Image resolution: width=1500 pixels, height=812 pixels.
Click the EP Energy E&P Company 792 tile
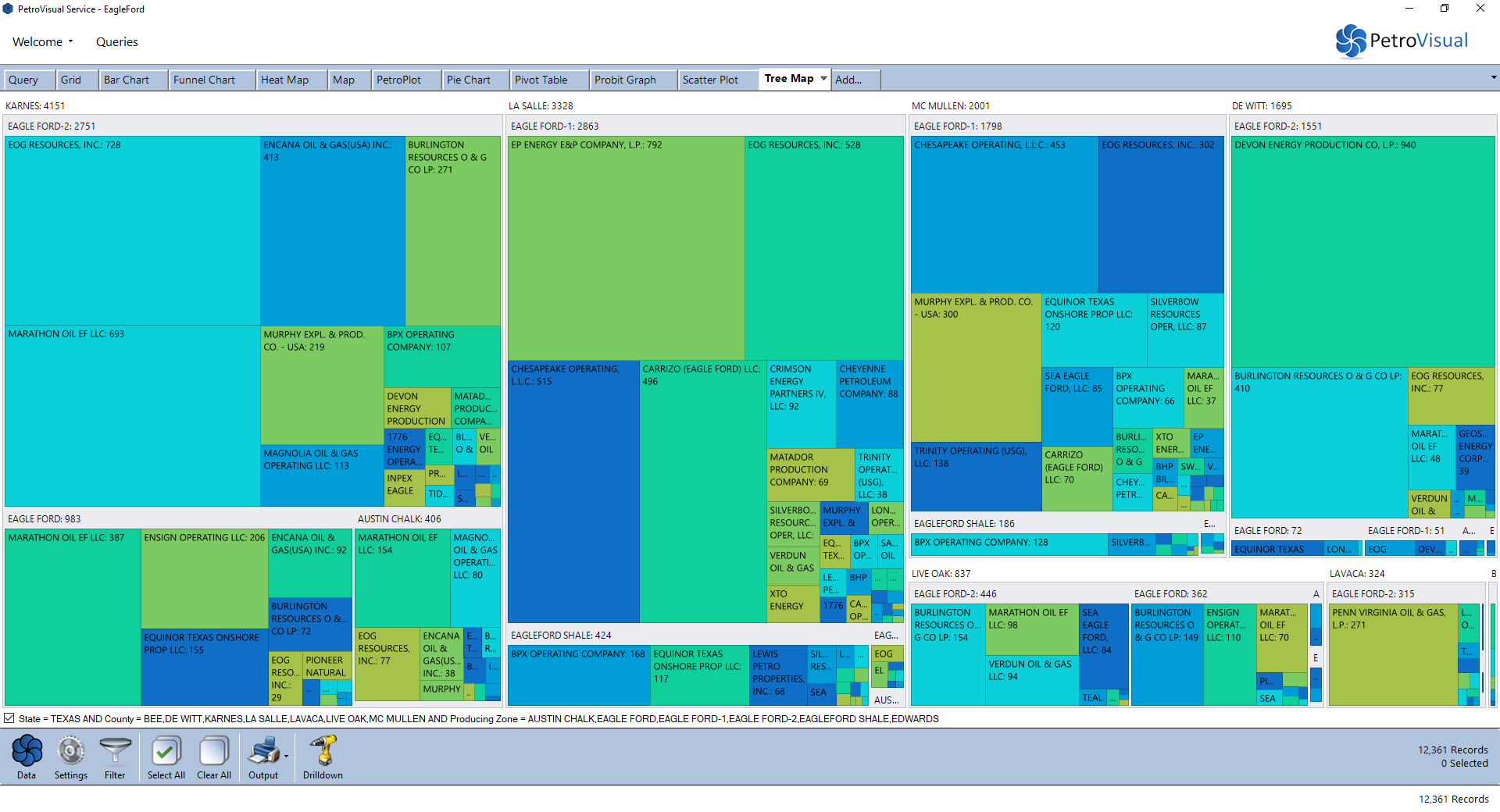point(625,248)
